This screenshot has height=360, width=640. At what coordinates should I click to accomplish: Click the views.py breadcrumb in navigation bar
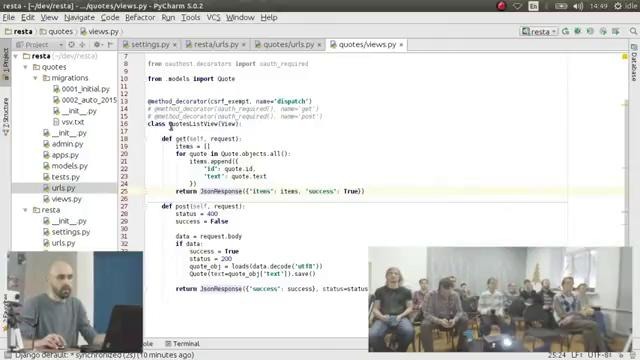100,31
